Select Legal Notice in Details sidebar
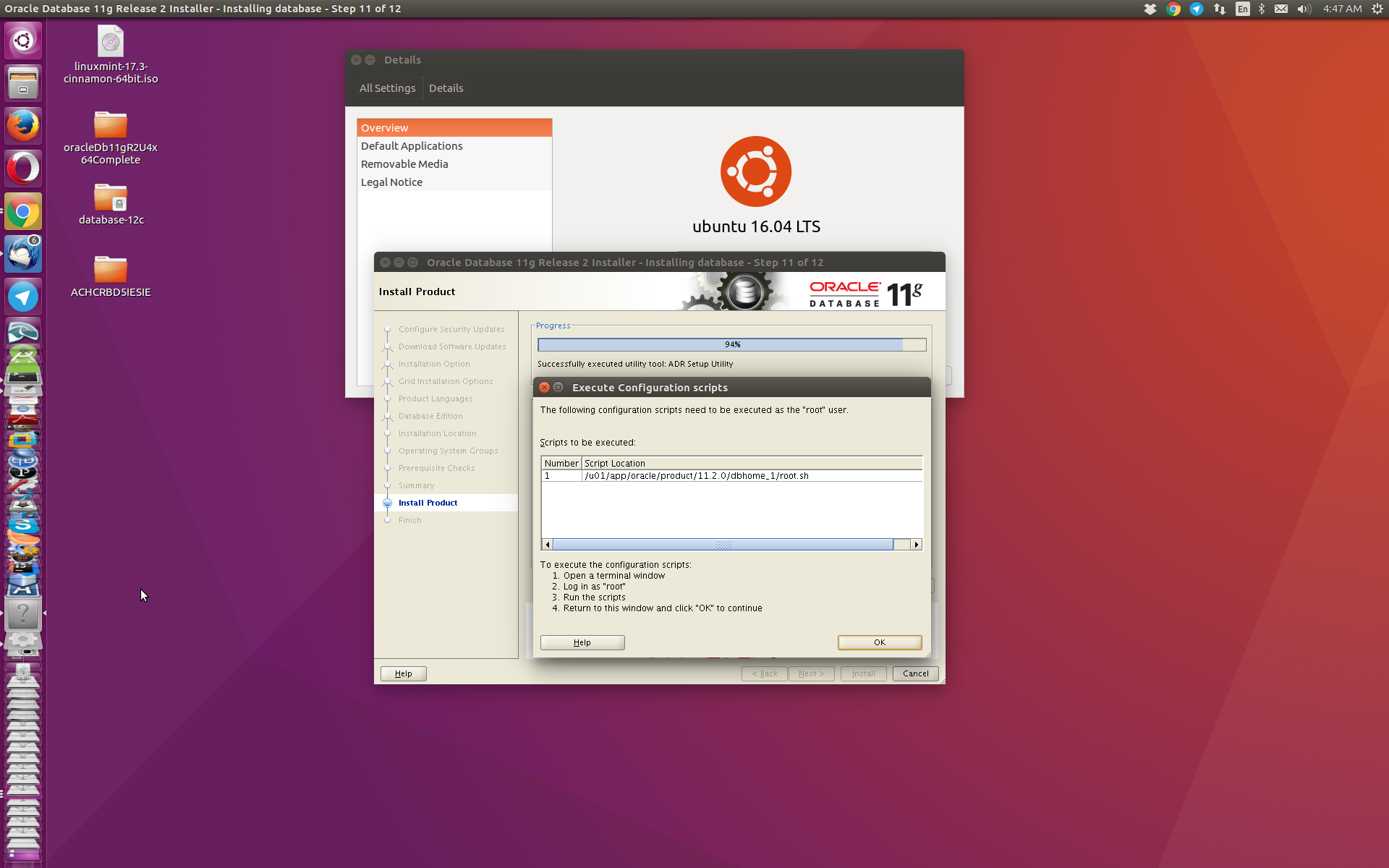This screenshot has width=1389, height=868. pos(454,182)
